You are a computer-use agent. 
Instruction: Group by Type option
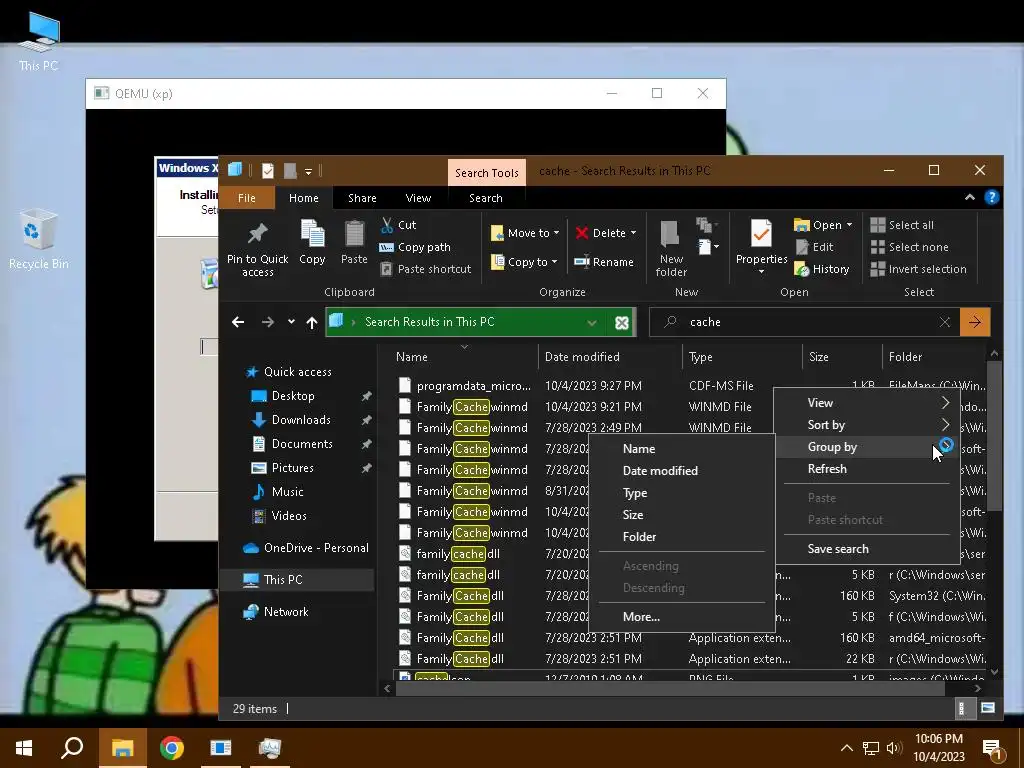(682, 493)
